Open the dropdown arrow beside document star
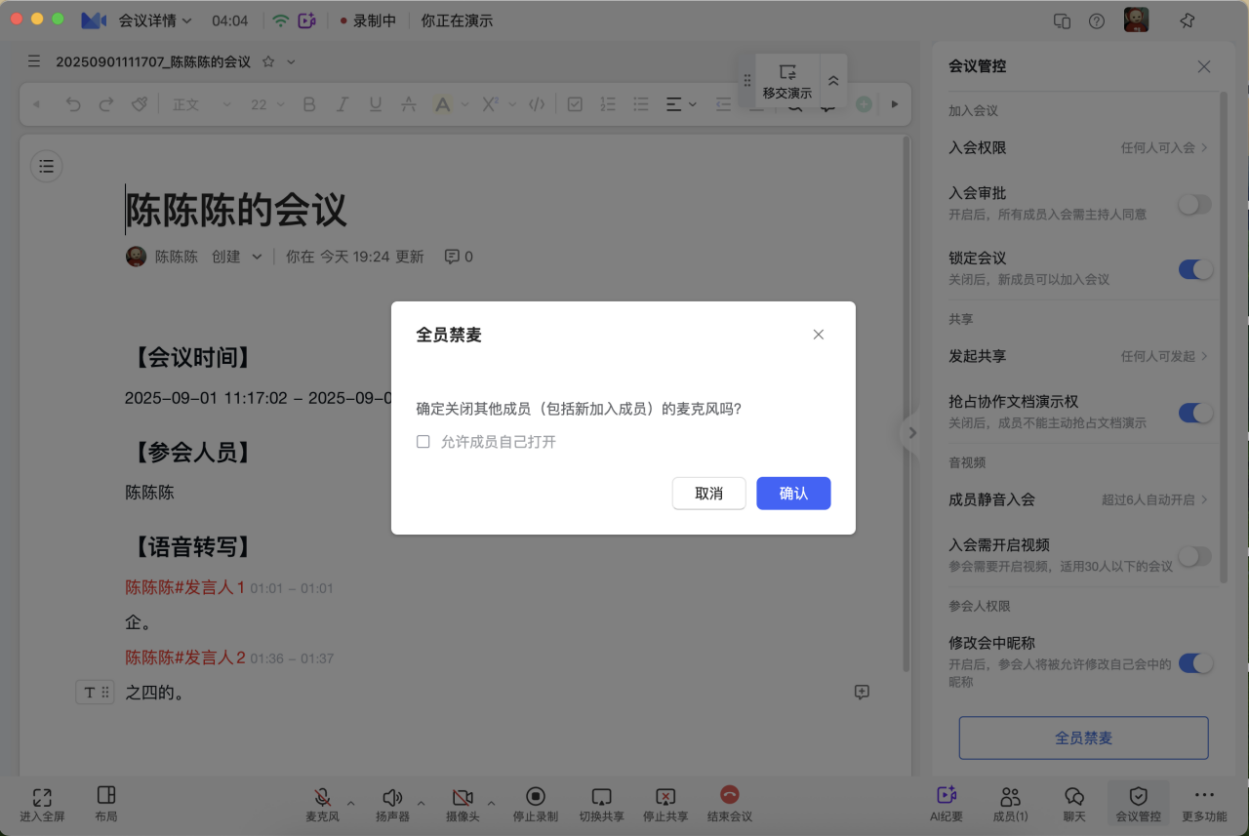The image size is (1249, 836). [x=291, y=62]
